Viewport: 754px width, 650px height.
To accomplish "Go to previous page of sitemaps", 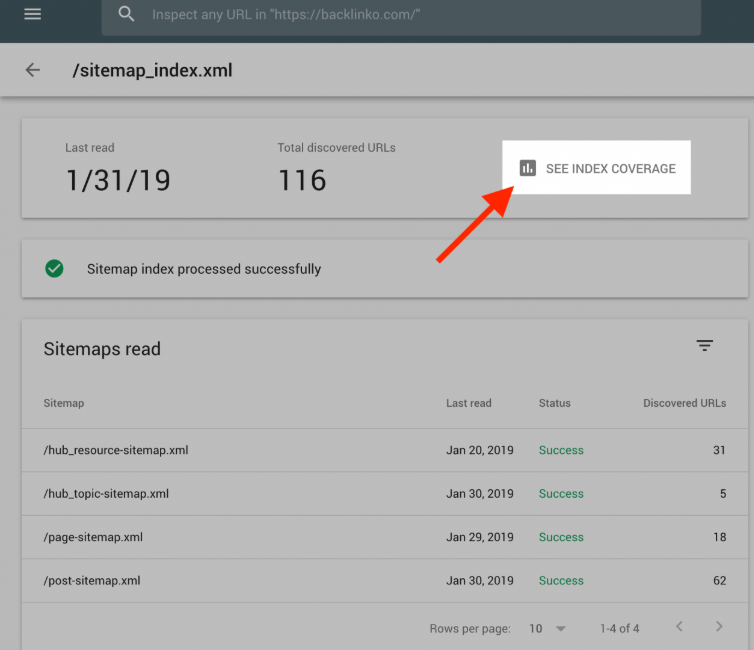I will click(679, 627).
